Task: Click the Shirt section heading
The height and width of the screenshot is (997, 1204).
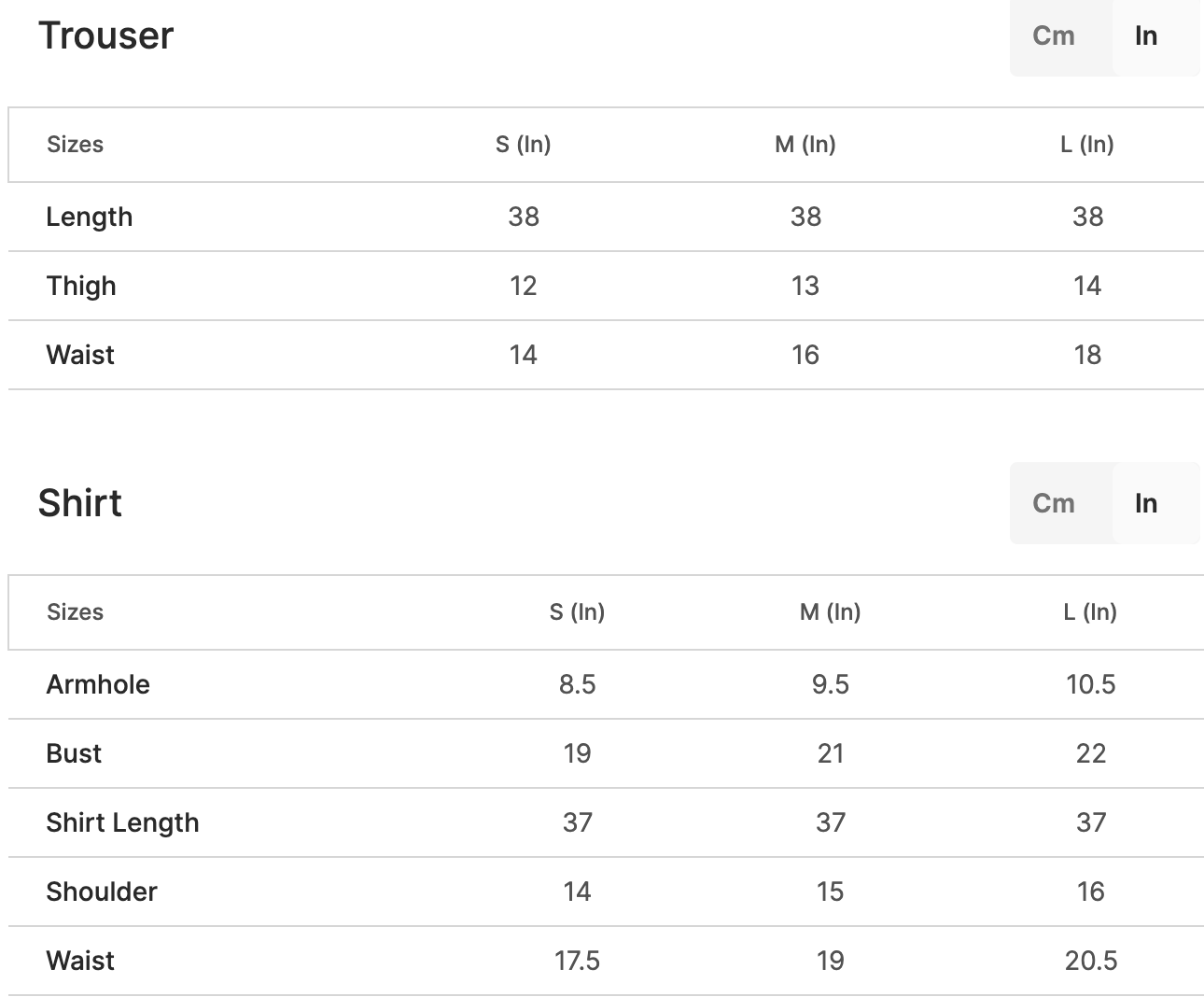Action: tap(79, 503)
